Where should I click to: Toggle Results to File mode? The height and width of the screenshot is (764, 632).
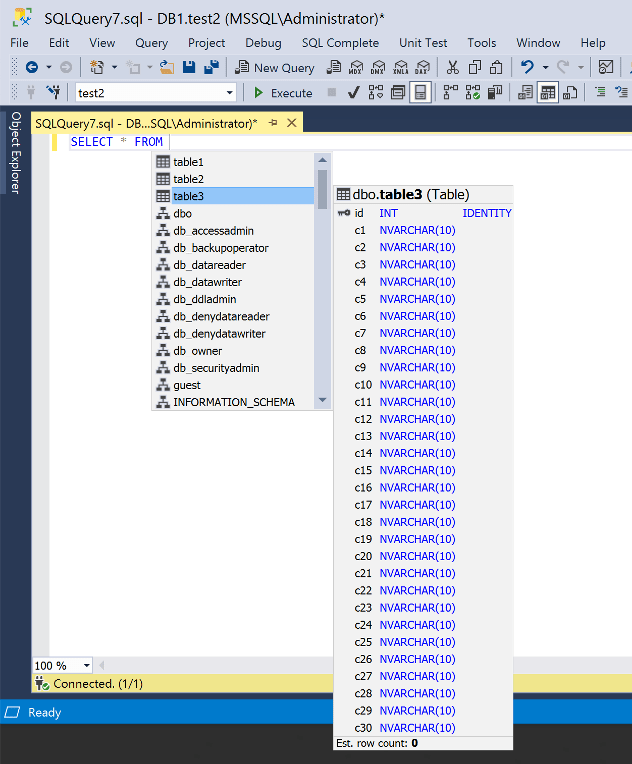pyautogui.click(x=570, y=92)
